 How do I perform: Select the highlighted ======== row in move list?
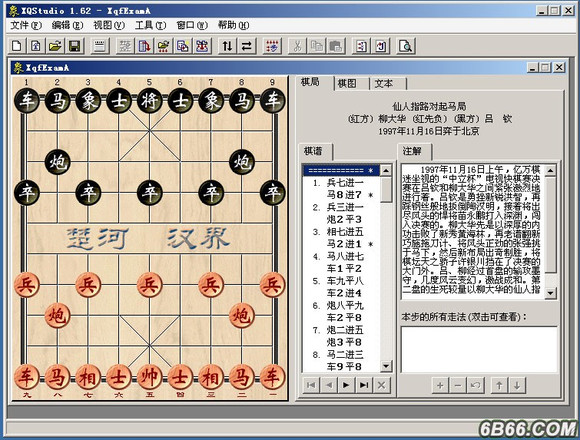(x=341, y=170)
